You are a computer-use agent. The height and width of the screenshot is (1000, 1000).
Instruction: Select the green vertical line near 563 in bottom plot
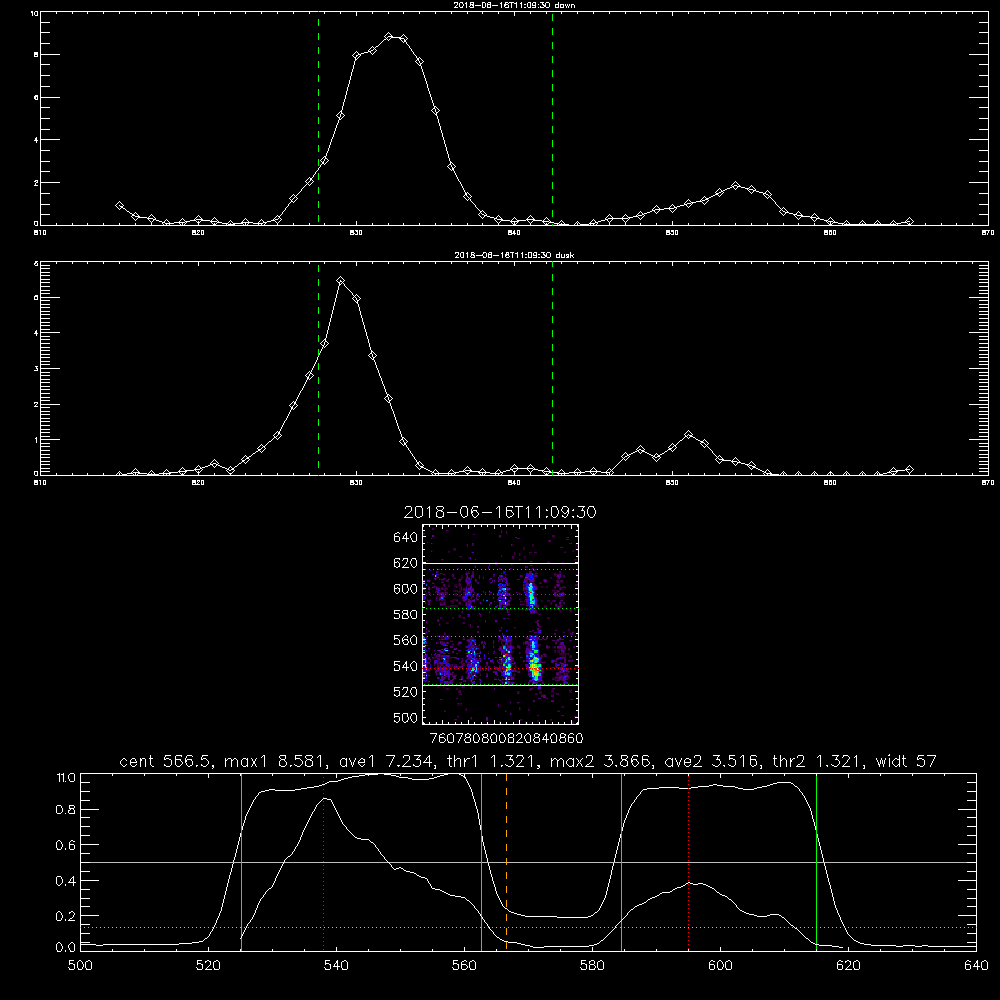point(482,861)
